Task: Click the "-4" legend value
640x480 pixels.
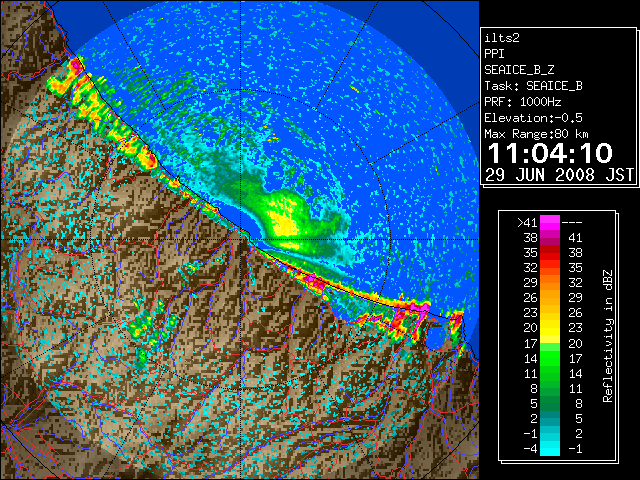Action: pyautogui.click(x=530, y=449)
